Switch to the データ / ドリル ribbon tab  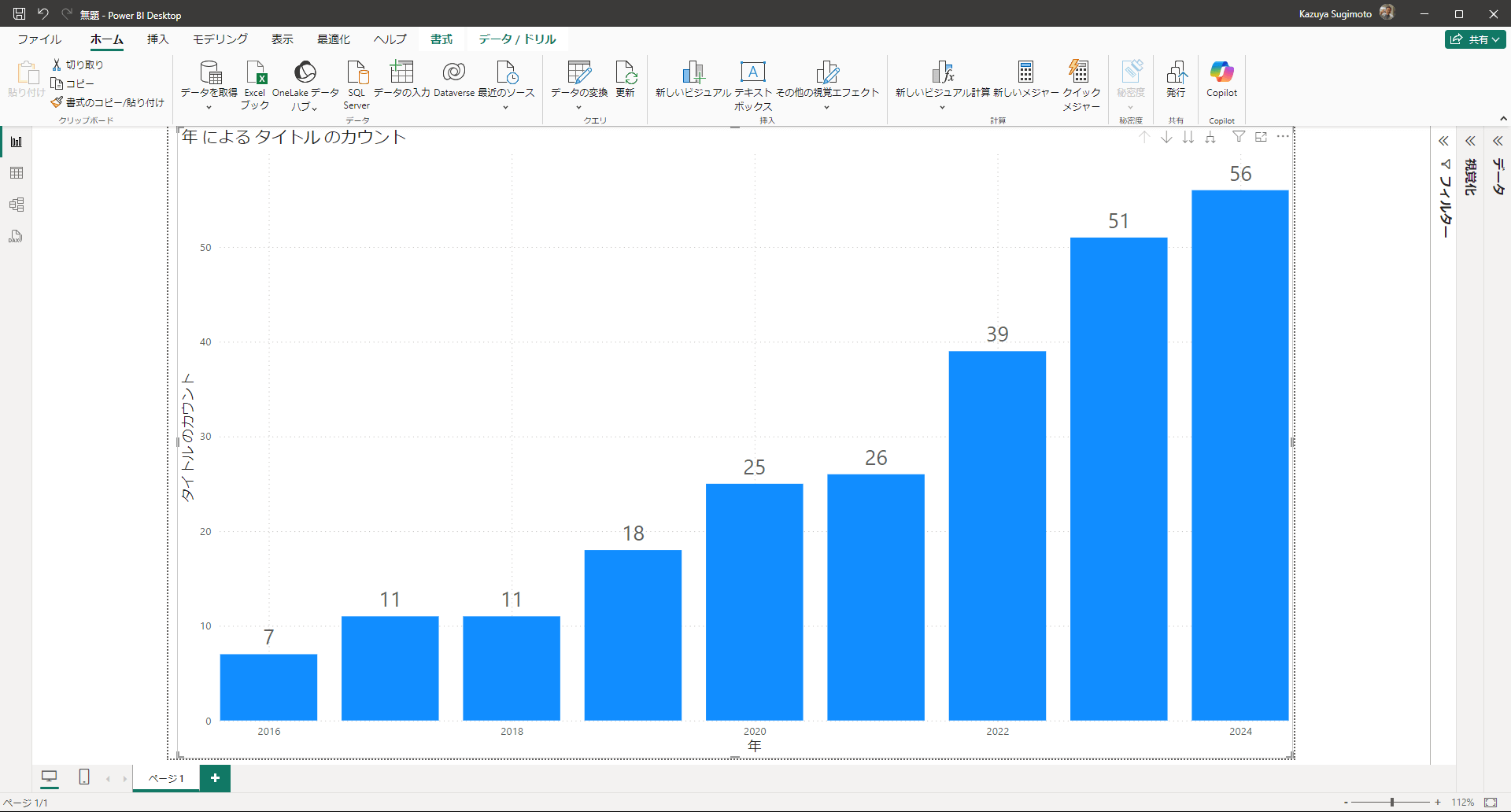click(x=517, y=39)
